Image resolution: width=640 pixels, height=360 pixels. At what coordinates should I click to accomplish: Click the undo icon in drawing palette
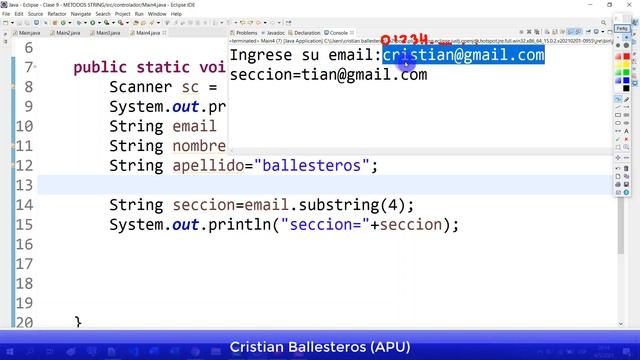[618, 168]
